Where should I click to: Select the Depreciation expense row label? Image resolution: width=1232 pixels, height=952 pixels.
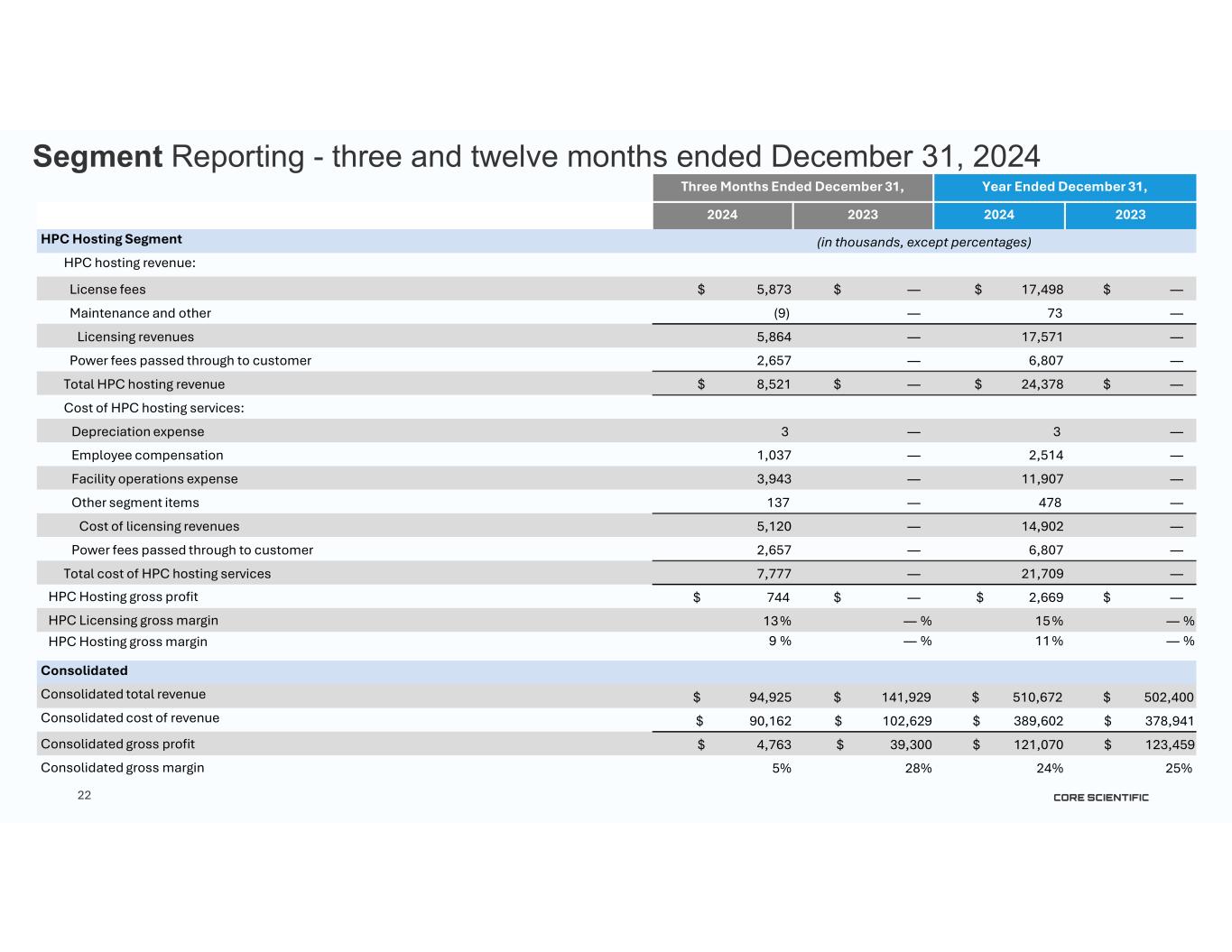coord(137,431)
